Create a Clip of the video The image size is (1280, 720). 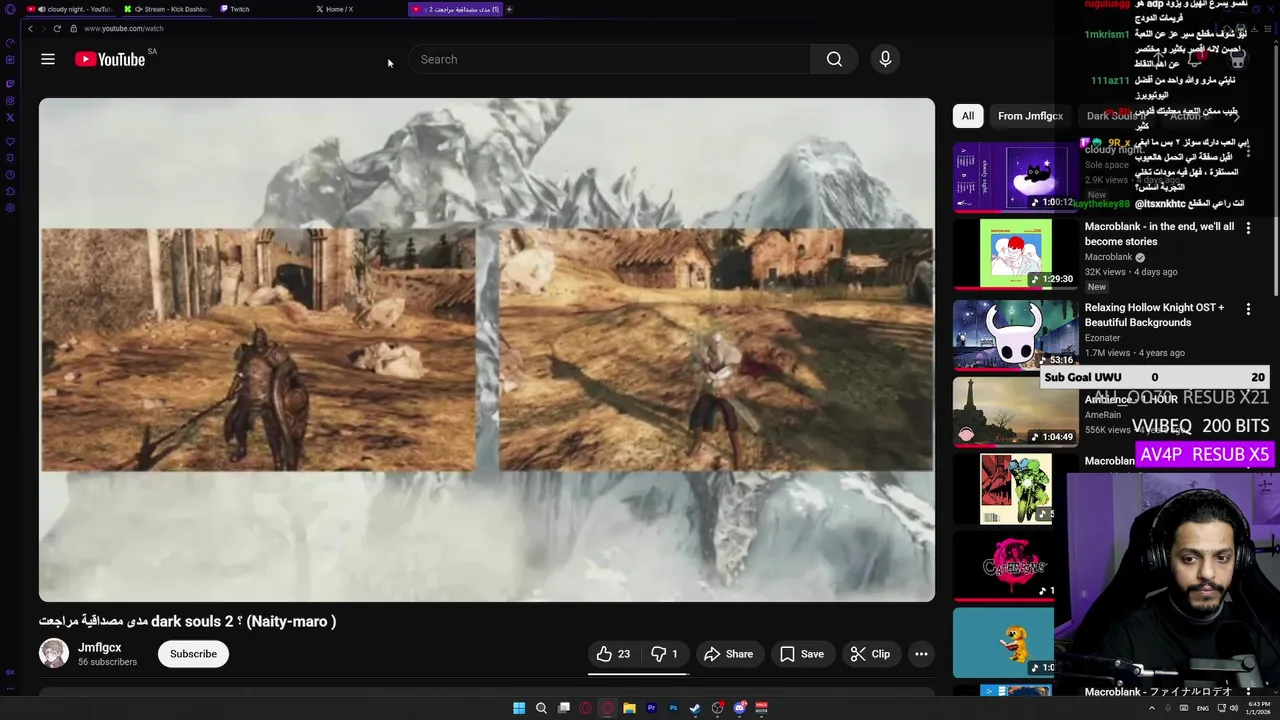tap(870, 654)
